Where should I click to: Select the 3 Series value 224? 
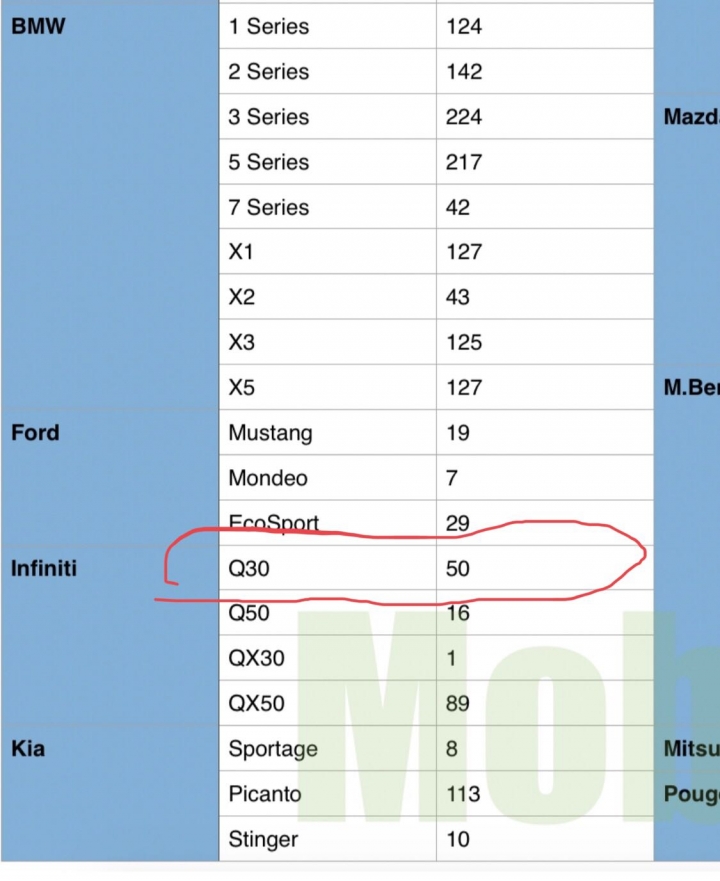[464, 117]
